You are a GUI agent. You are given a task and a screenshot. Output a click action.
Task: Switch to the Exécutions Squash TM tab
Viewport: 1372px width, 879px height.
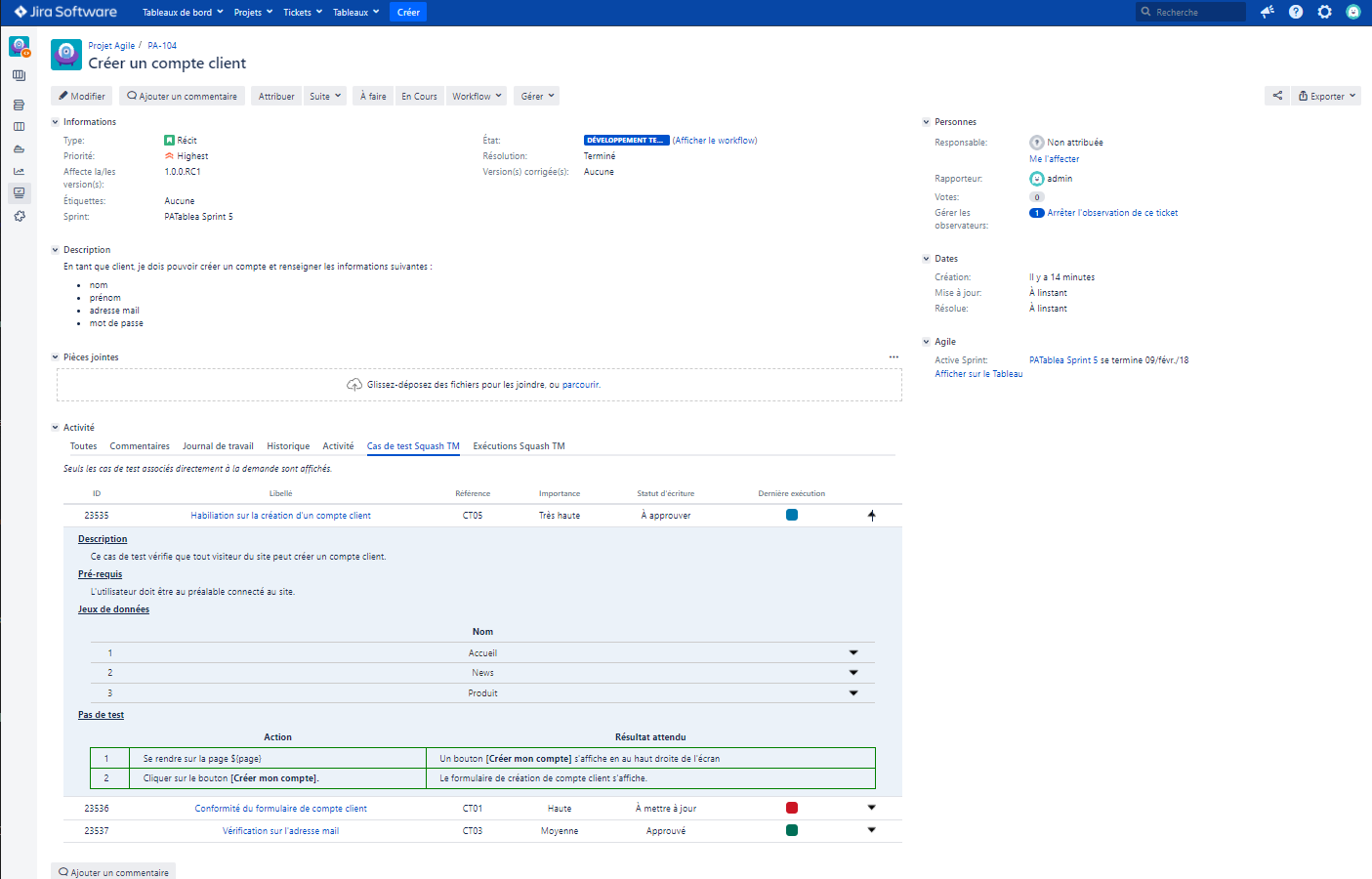click(519, 446)
